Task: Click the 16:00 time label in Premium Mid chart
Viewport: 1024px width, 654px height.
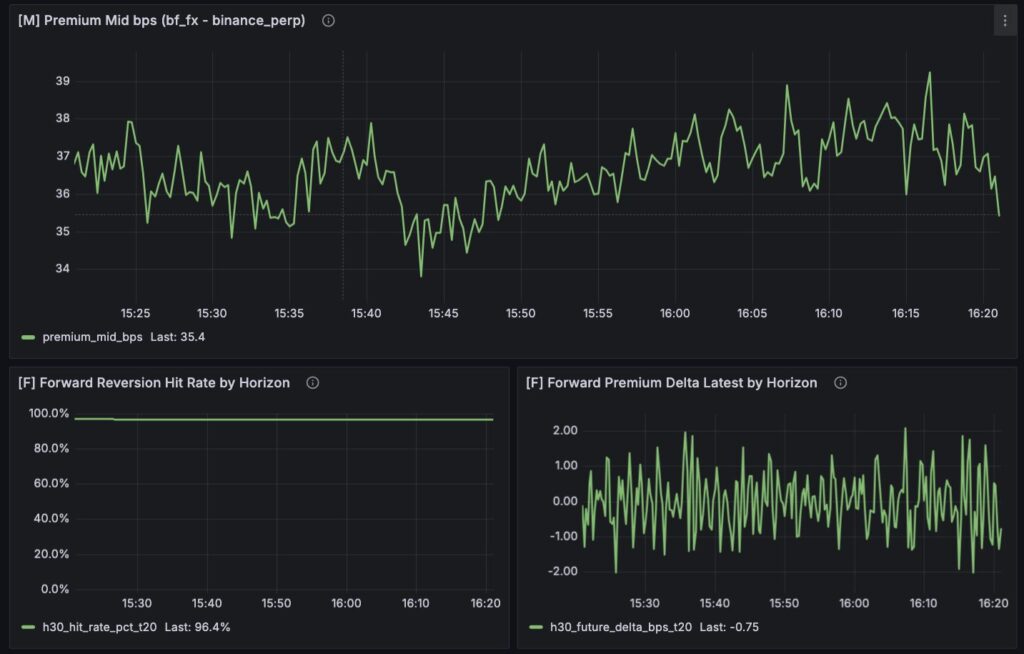Action: (675, 313)
